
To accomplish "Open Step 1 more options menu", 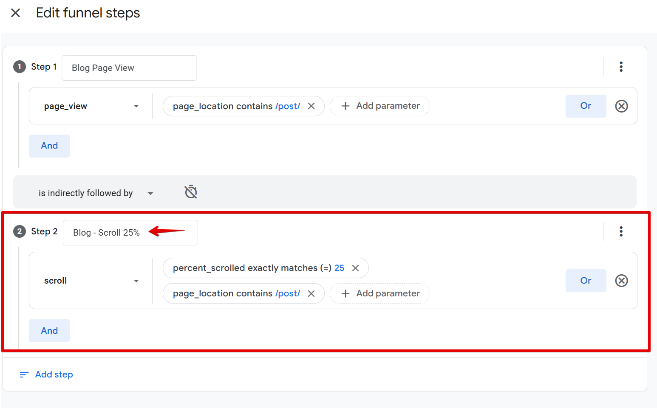I will (x=621, y=67).
